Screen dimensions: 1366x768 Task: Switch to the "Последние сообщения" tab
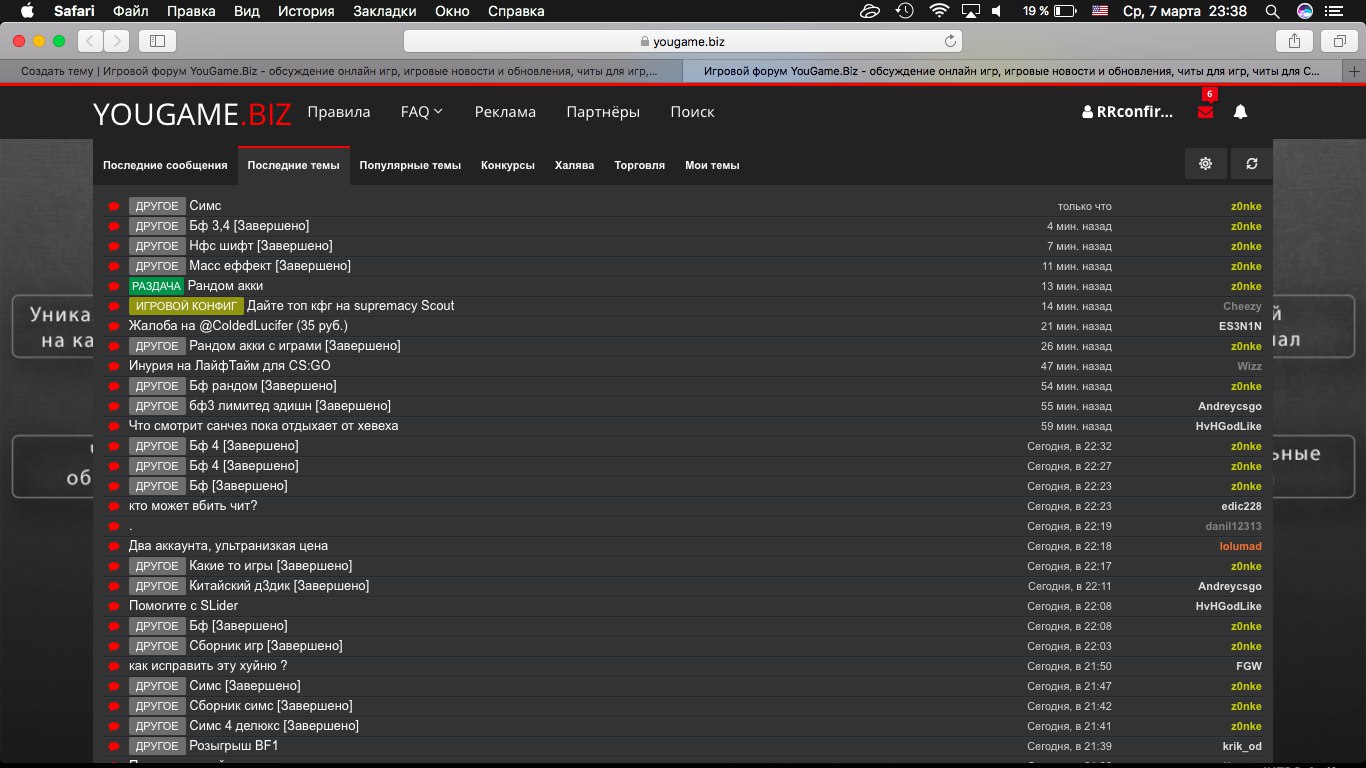click(165, 165)
